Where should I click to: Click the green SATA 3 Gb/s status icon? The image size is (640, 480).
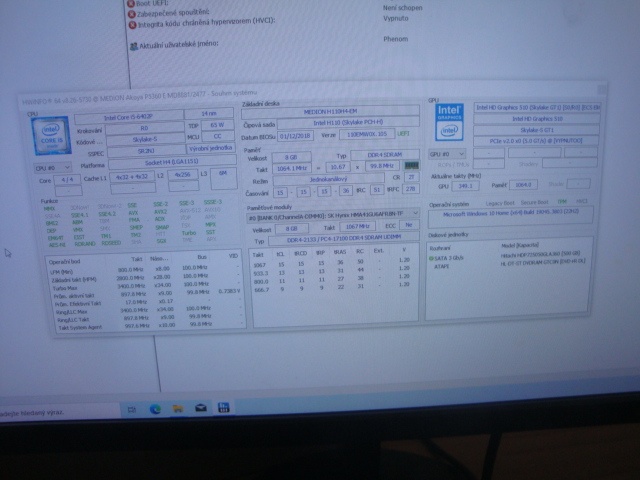click(x=431, y=258)
